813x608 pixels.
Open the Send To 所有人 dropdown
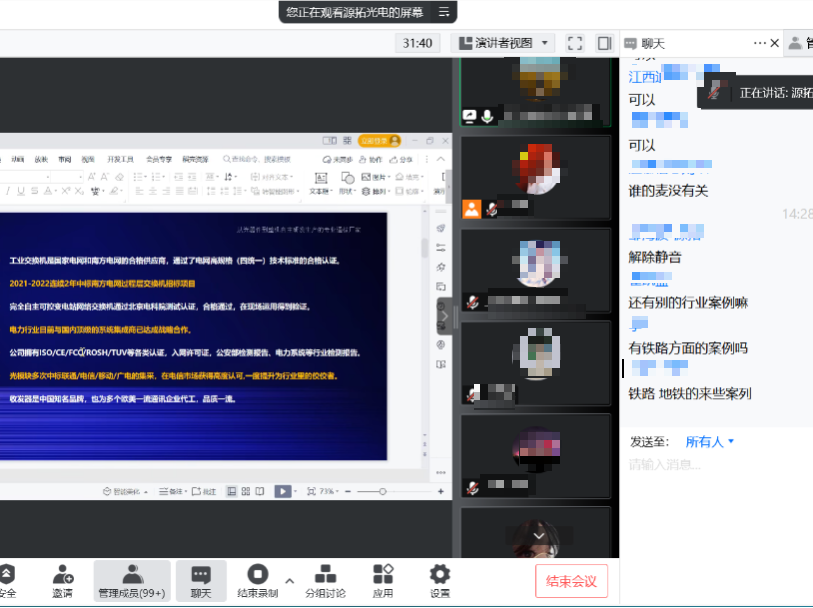710,441
